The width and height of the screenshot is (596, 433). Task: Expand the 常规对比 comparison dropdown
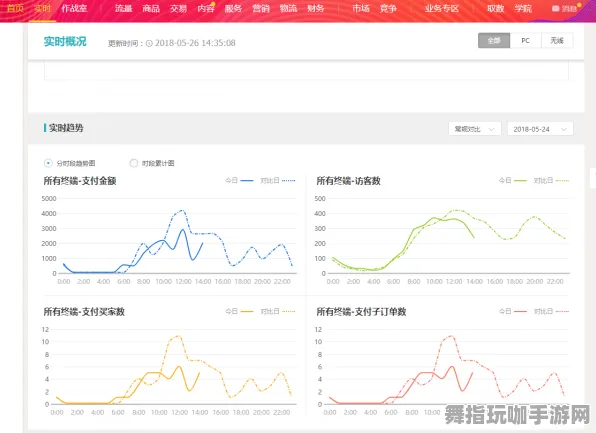[475, 129]
